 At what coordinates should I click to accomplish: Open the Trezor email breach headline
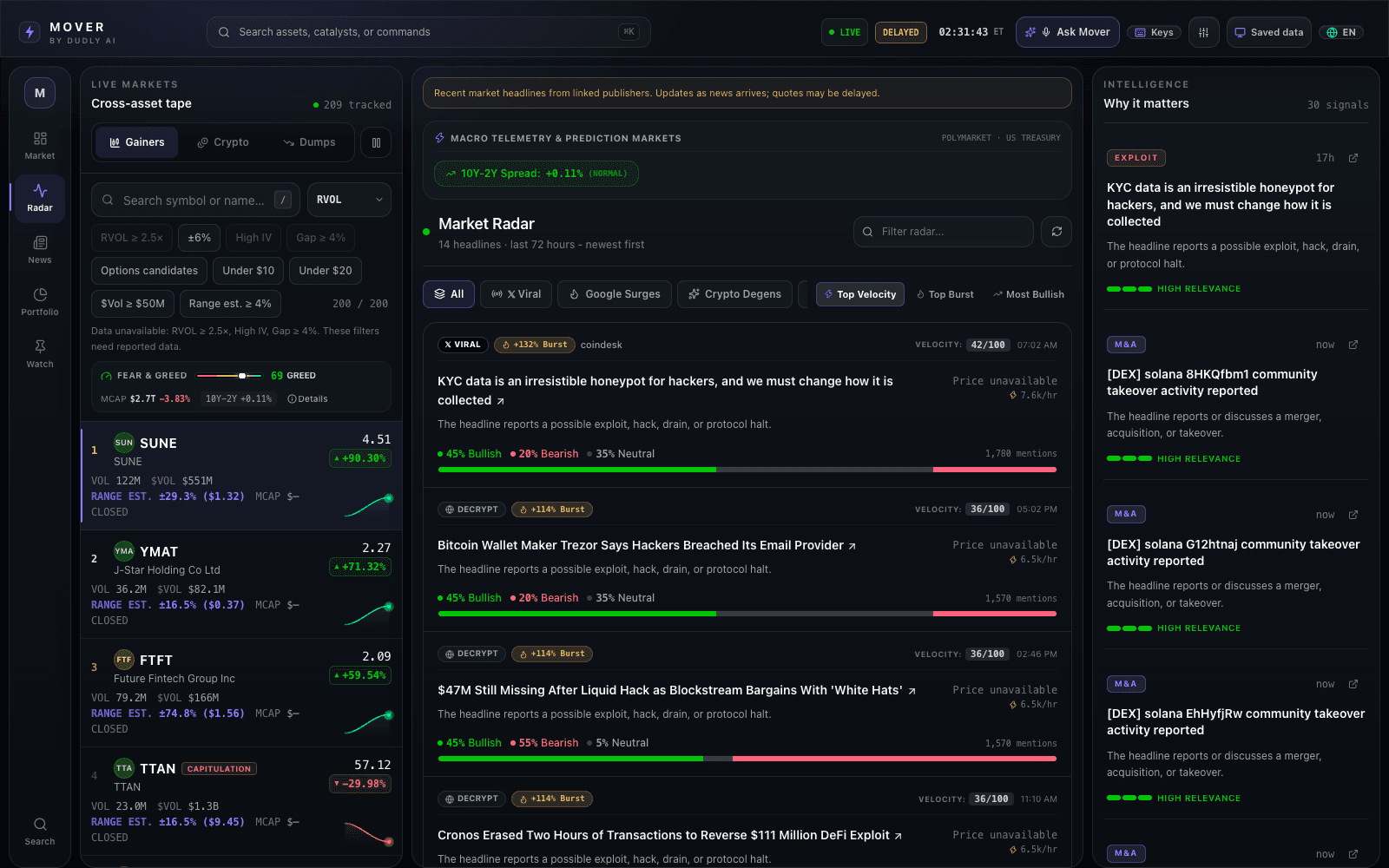646,545
